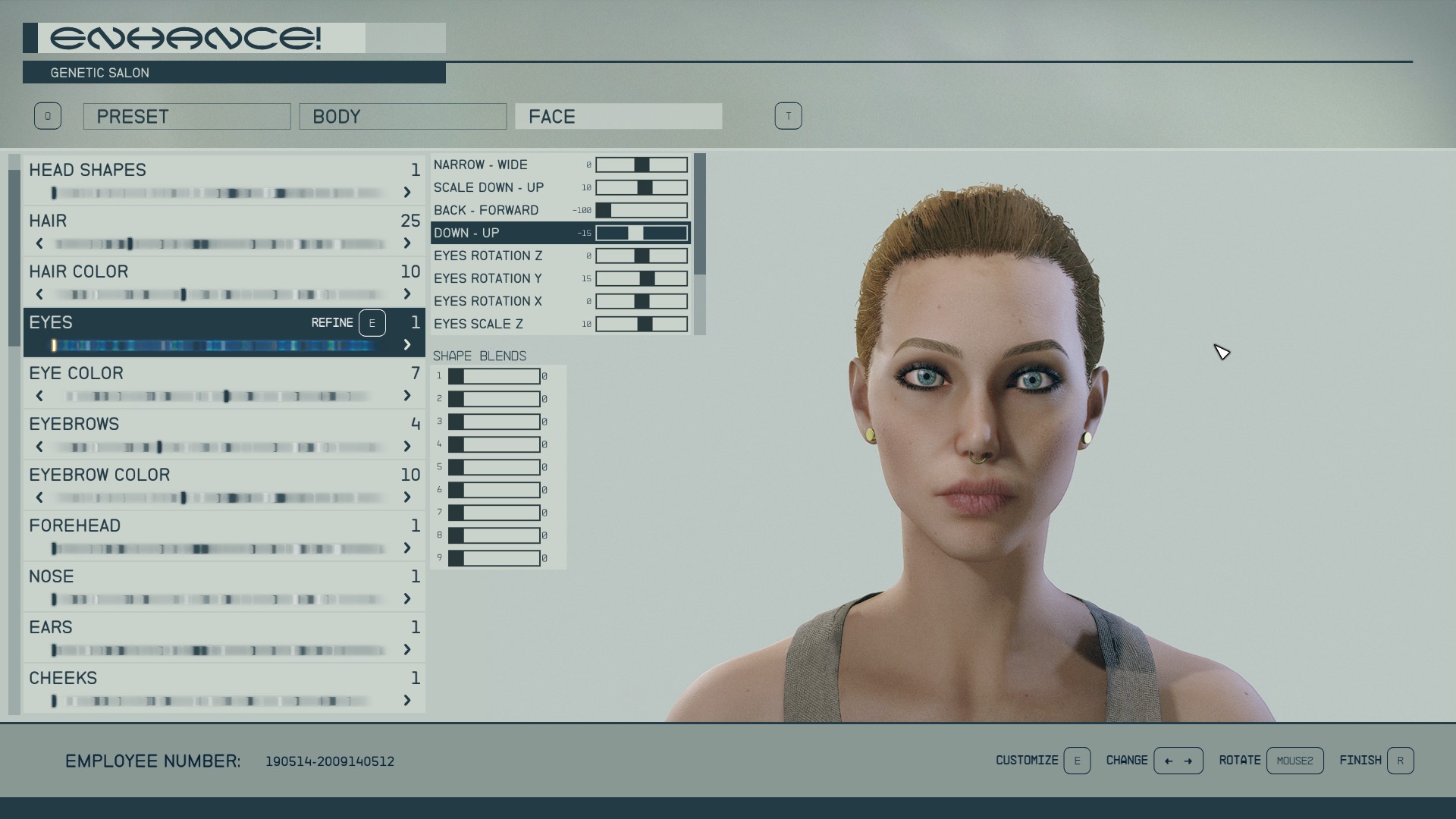Screen dimensions: 1456x819
Task: Click shape blend slider number 5
Action: click(x=494, y=467)
